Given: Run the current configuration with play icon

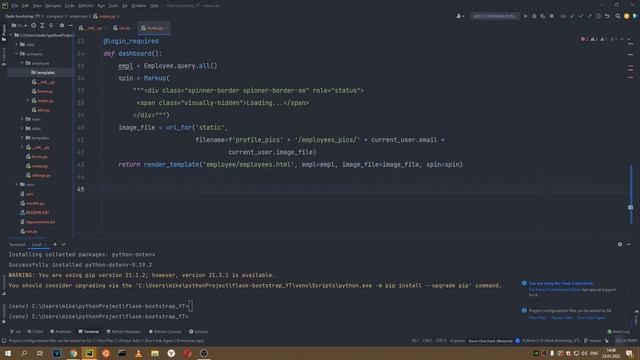Looking at the screenshot, I should [x=525, y=16].
